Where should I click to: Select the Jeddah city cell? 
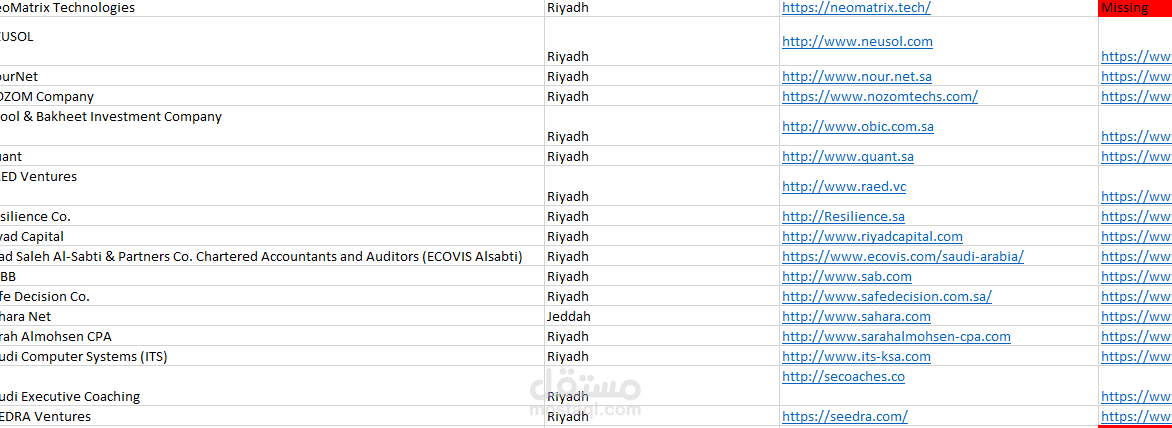pyautogui.click(x=661, y=316)
